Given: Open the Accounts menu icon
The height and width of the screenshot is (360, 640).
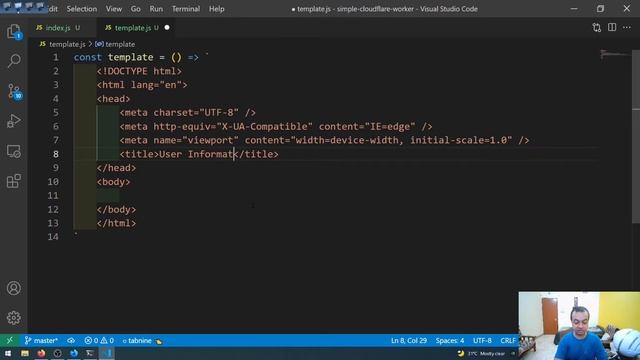Looking at the screenshot, I should (14, 288).
